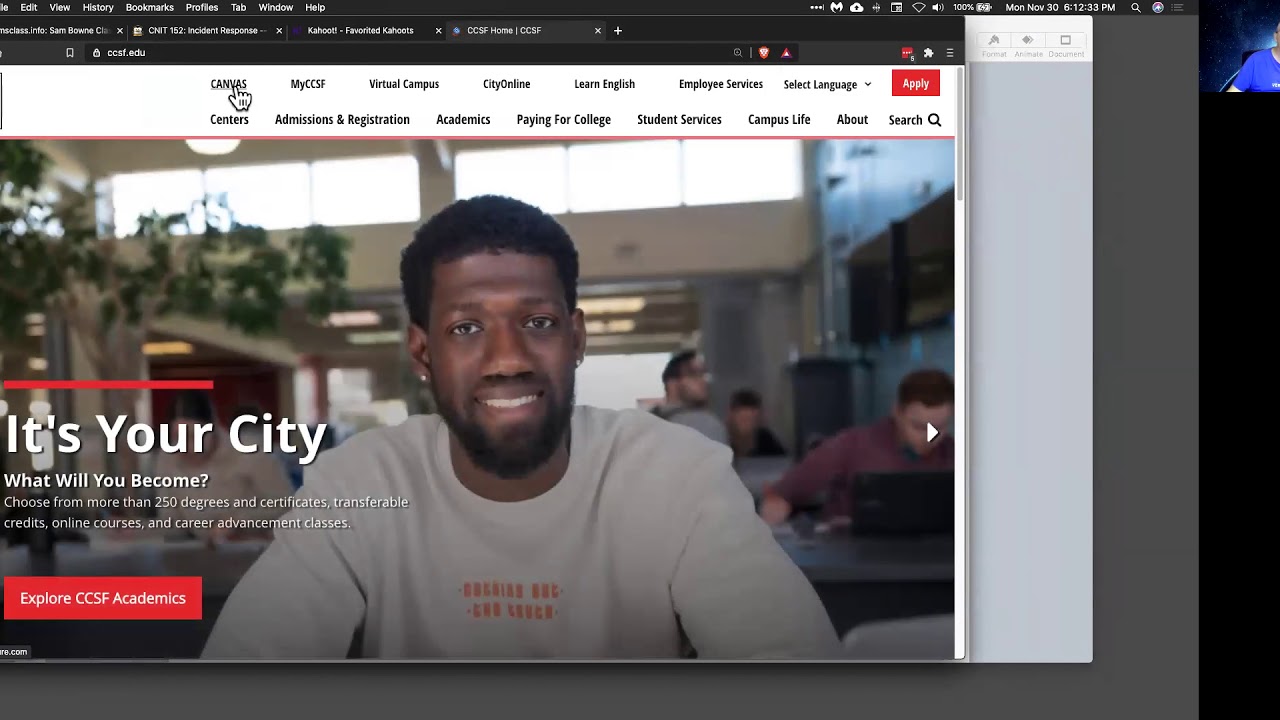Viewport: 1280px width, 720px height.
Task: Open Admissions & Registration navigation
Action: point(342,120)
